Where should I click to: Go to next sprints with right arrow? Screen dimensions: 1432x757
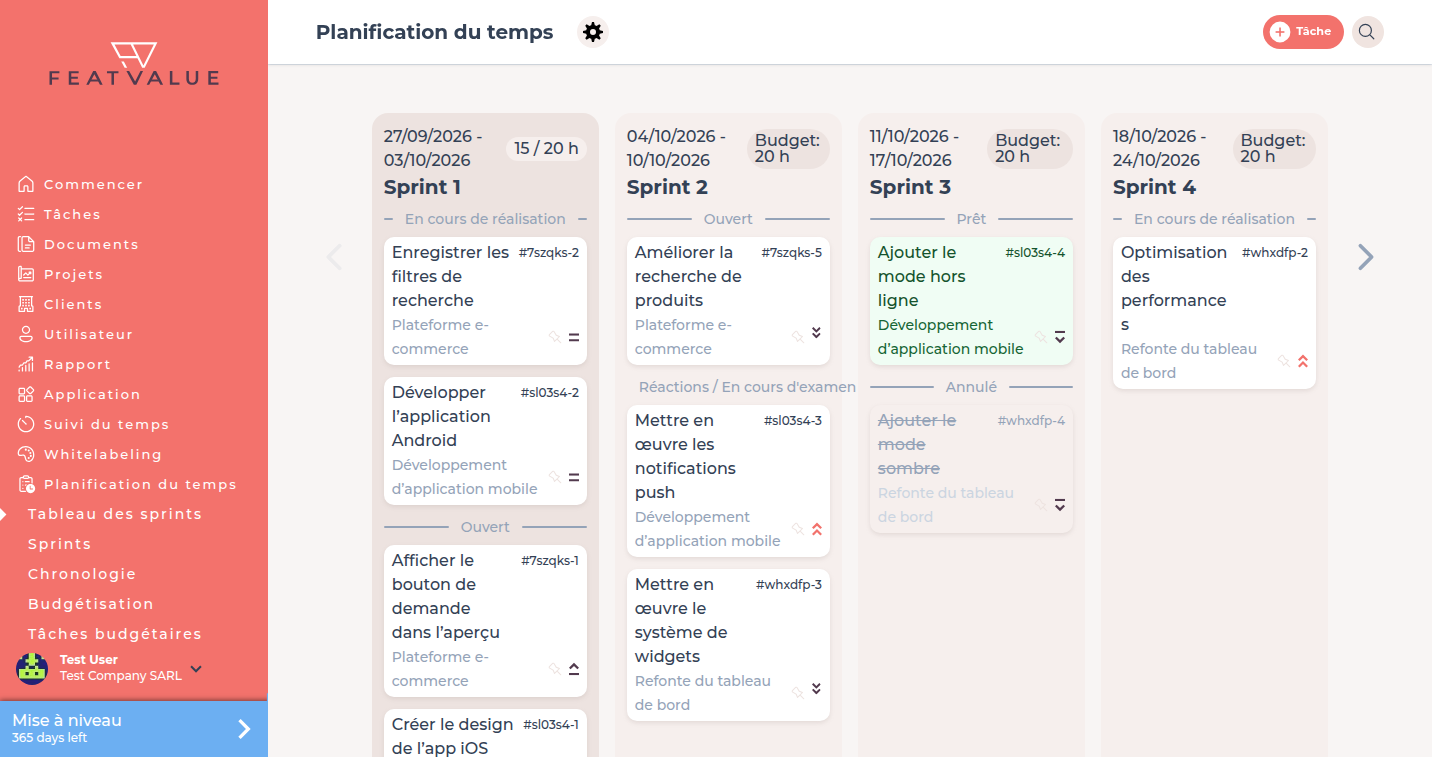tap(1366, 257)
